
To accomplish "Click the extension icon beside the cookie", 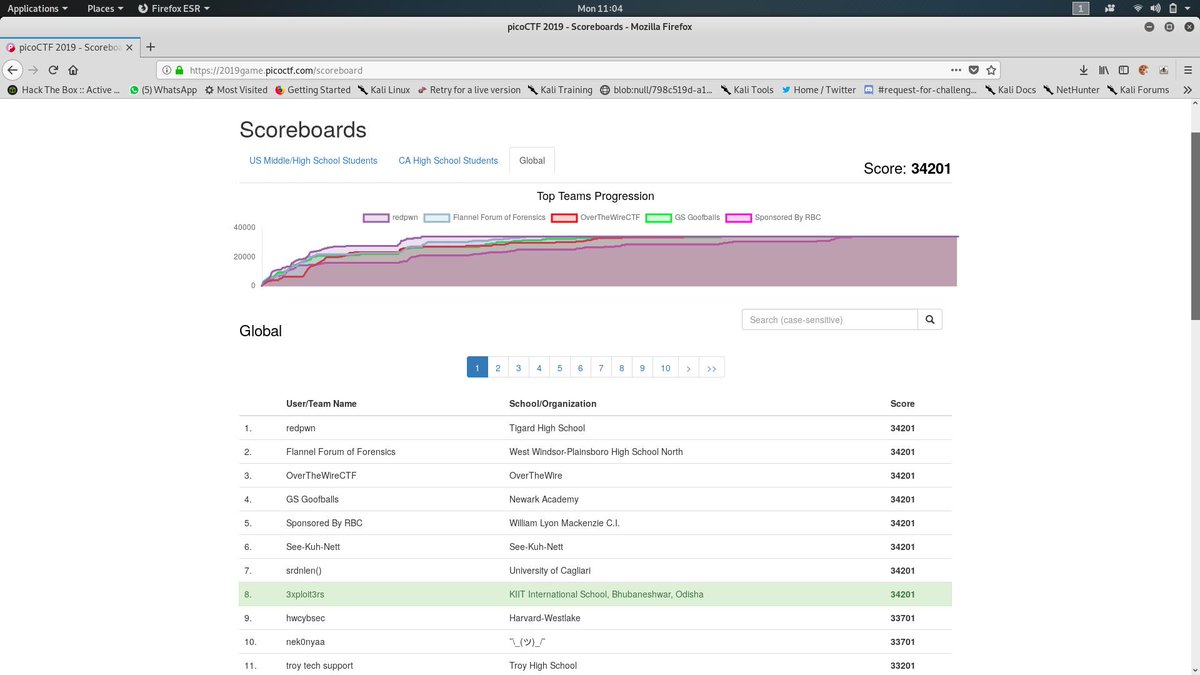I will (x=1163, y=70).
